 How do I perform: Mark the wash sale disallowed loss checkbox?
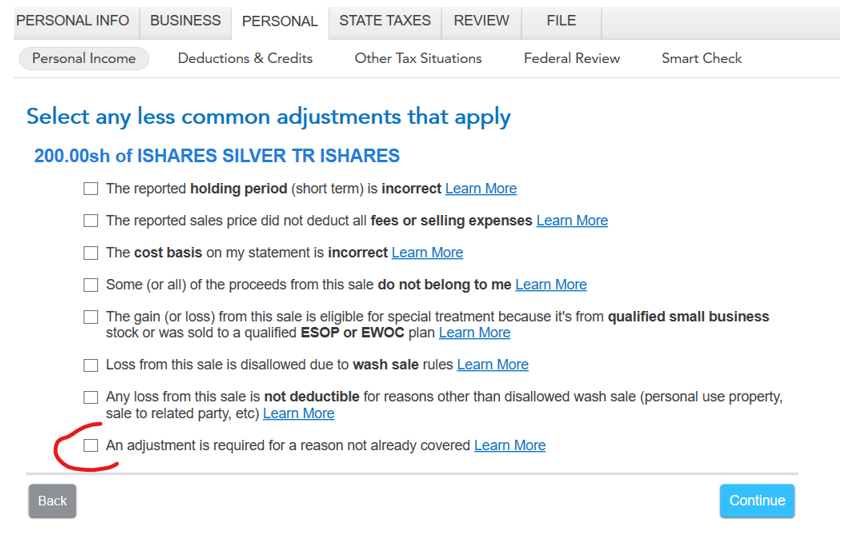[x=91, y=365]
